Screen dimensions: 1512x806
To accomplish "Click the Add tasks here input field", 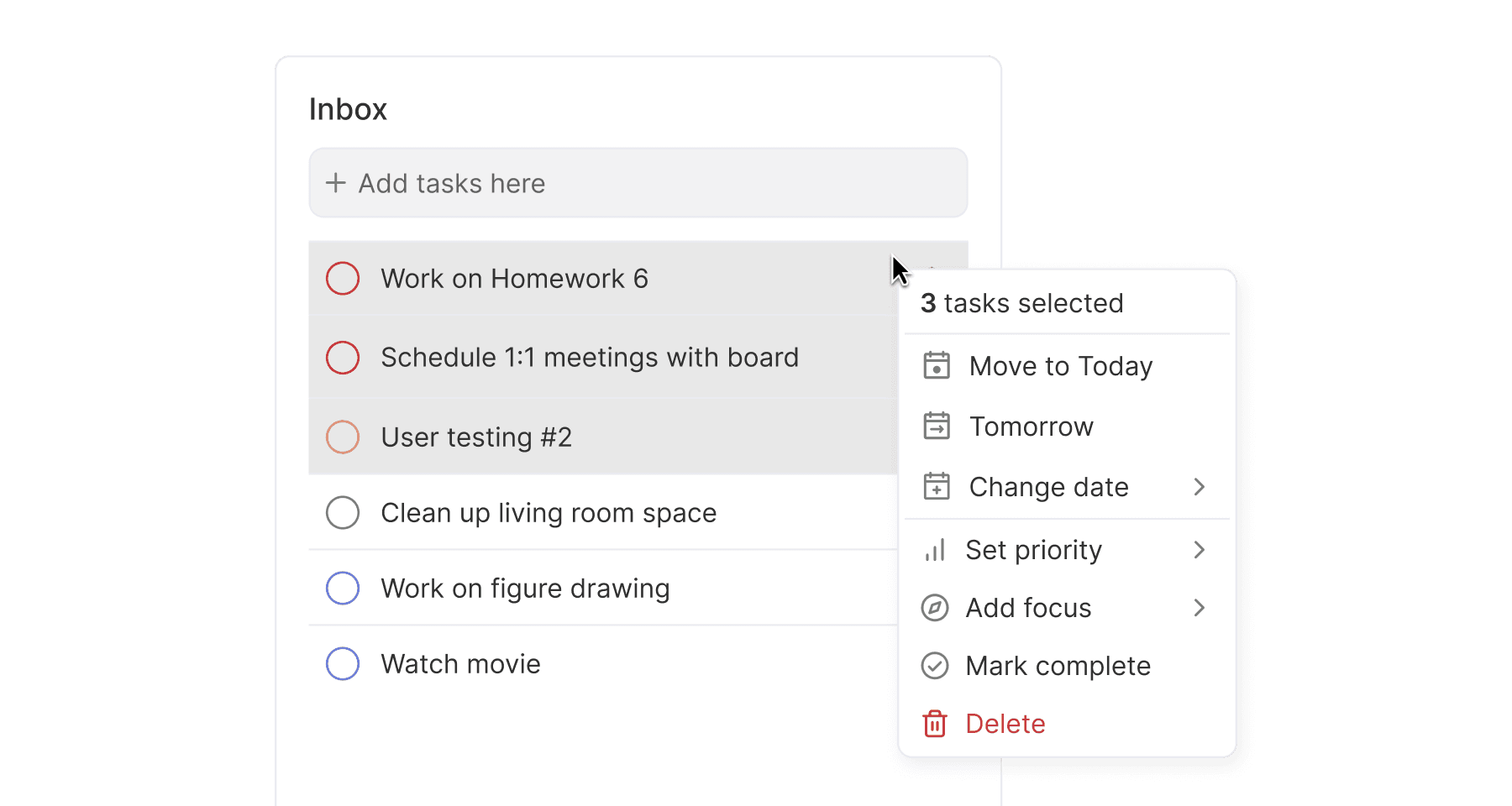I will 638,183.
